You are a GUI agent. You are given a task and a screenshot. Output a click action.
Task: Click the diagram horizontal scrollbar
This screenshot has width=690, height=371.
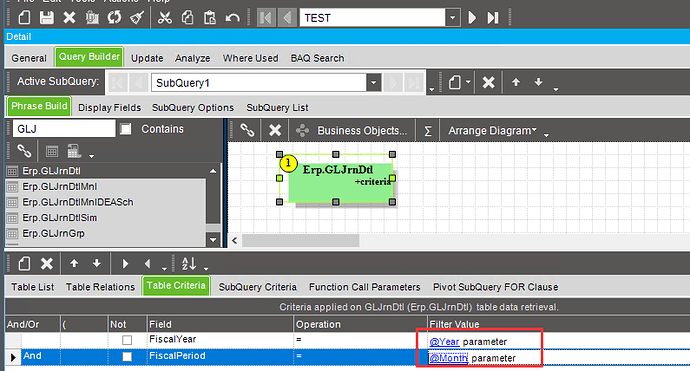(301, 241)
